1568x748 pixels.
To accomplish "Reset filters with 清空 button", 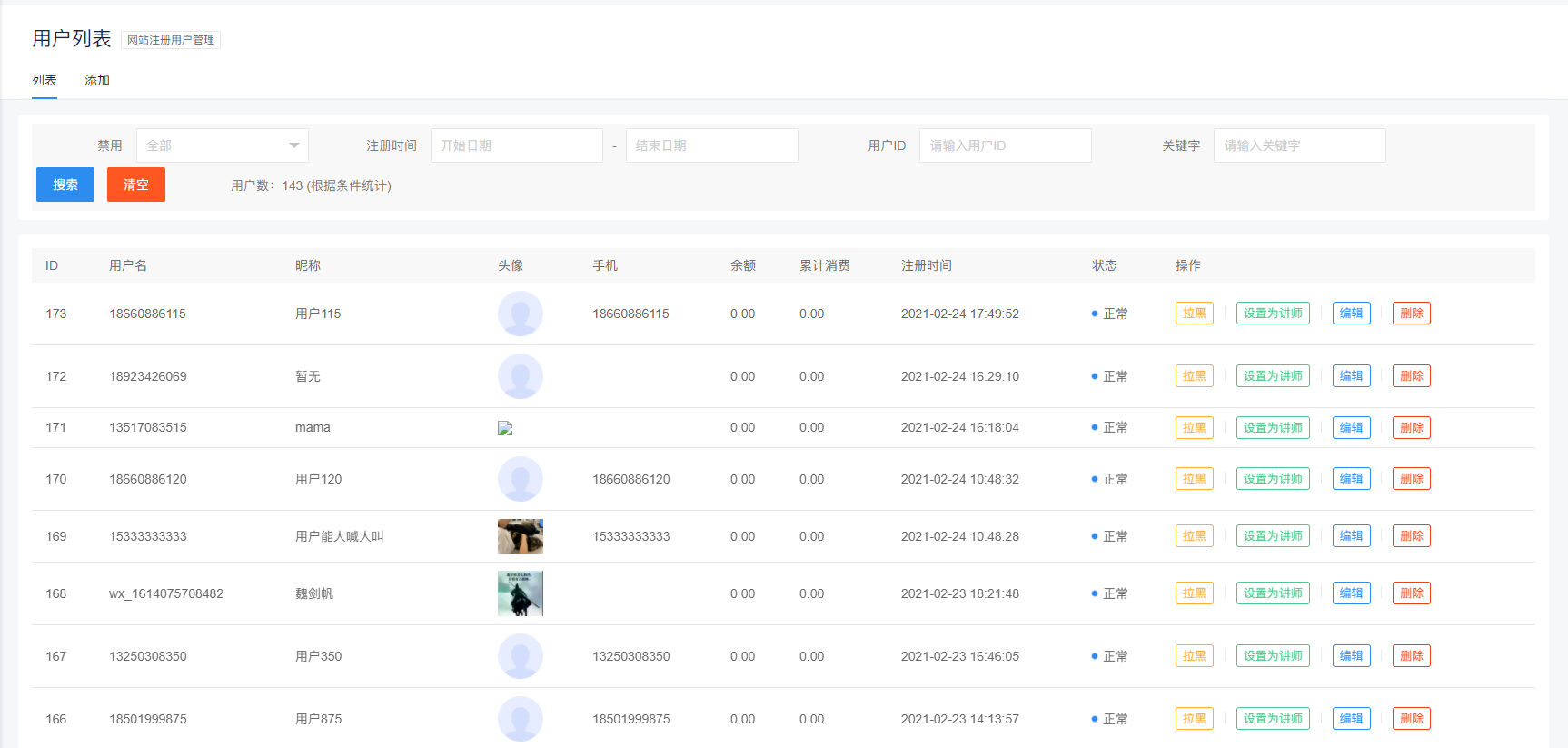I will coord(136,185).
